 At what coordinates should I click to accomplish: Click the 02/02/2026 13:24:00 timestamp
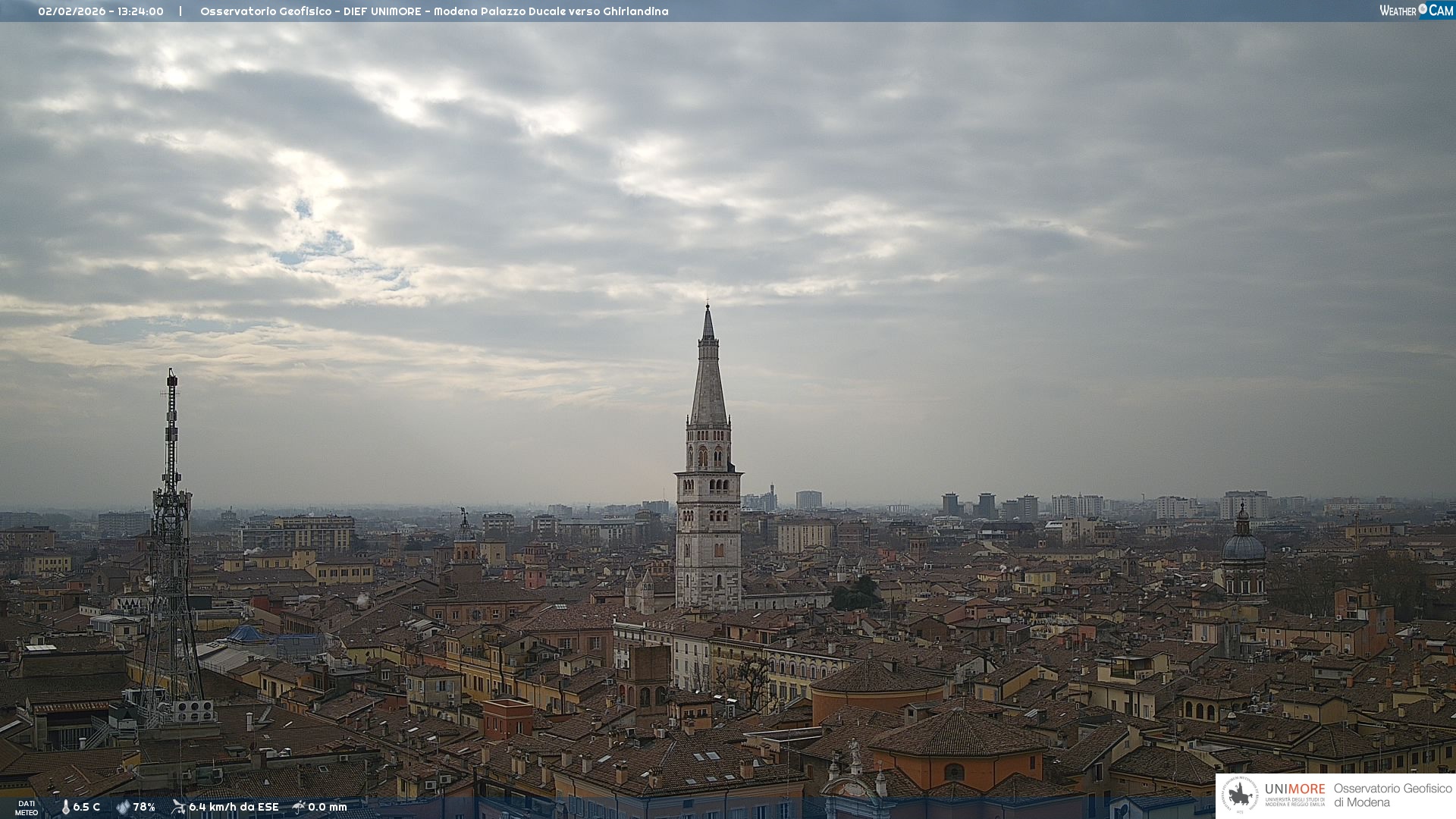pos(101,11)
